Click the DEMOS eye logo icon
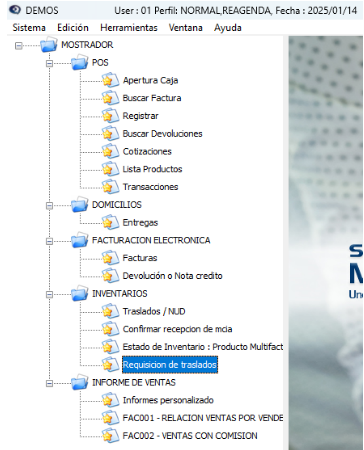364x450 pixels. coord(15,10)
